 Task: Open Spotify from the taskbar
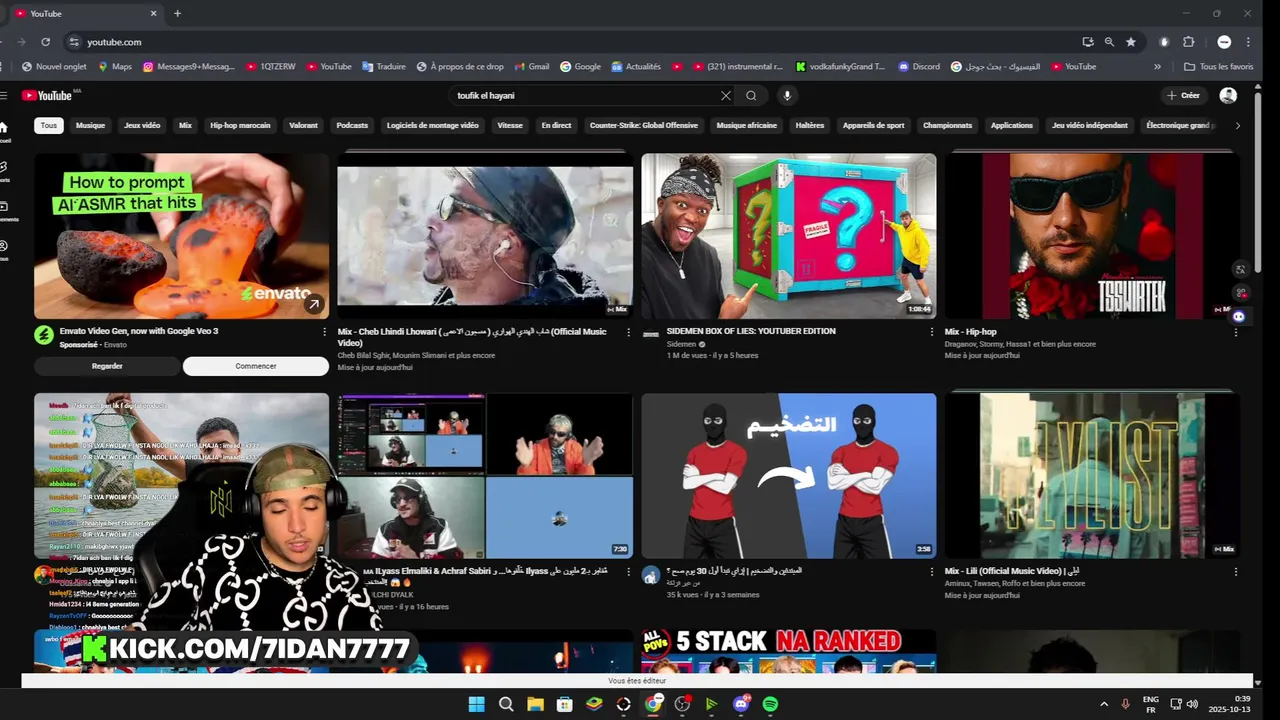pyautogui.click(x=770, y=704)
